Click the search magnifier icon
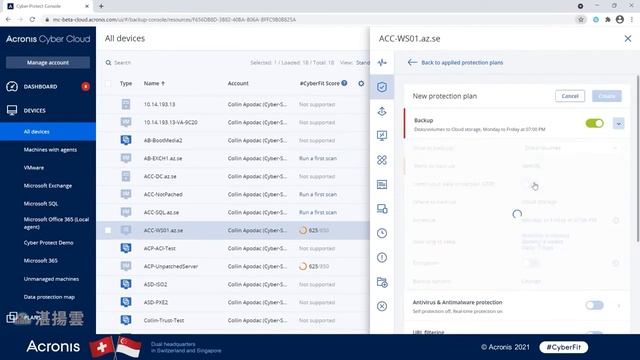This screenshot has height=360, width=640. pos(108,62)
